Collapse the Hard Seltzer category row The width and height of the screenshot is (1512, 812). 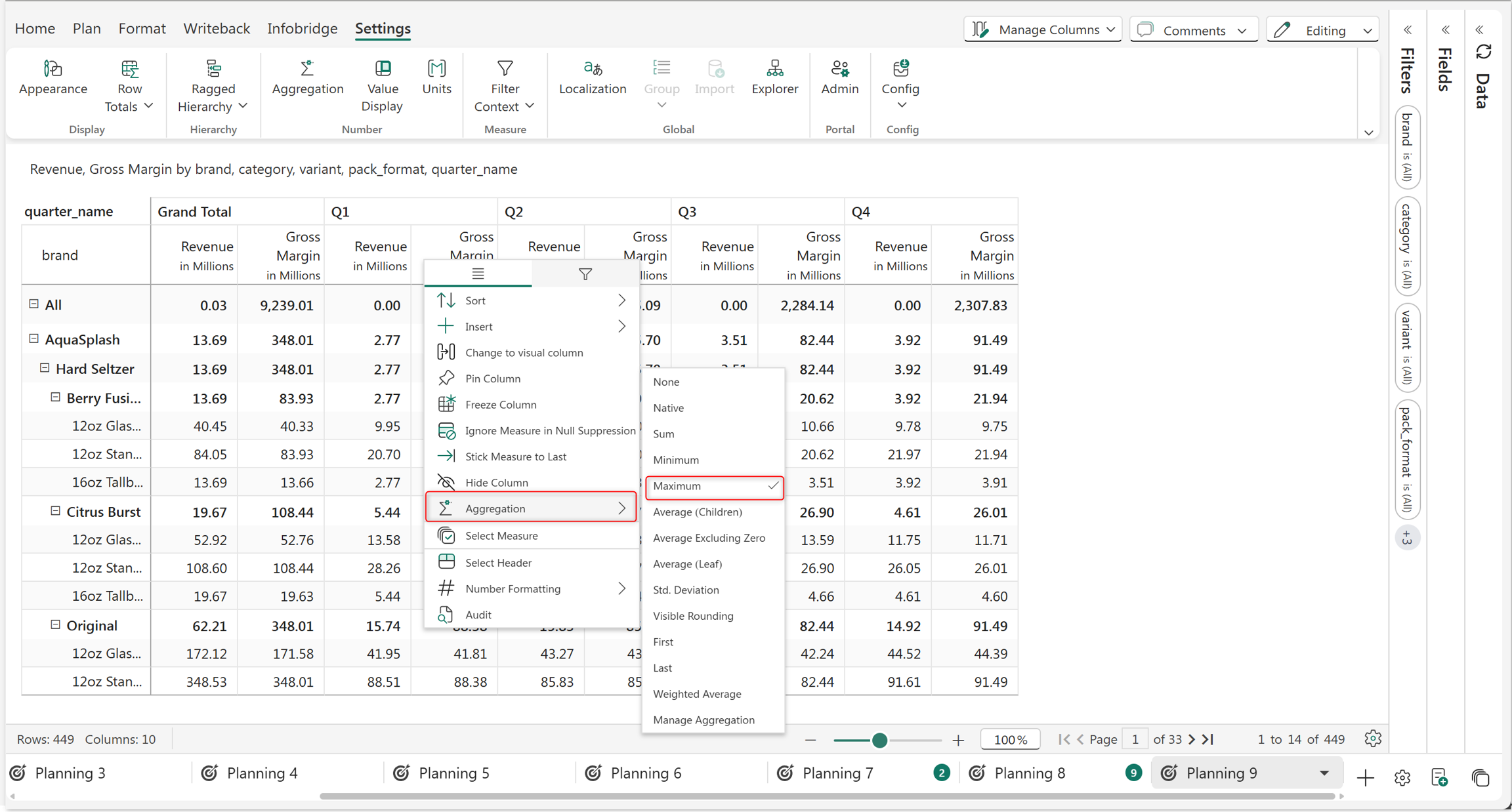coord(44,368)
